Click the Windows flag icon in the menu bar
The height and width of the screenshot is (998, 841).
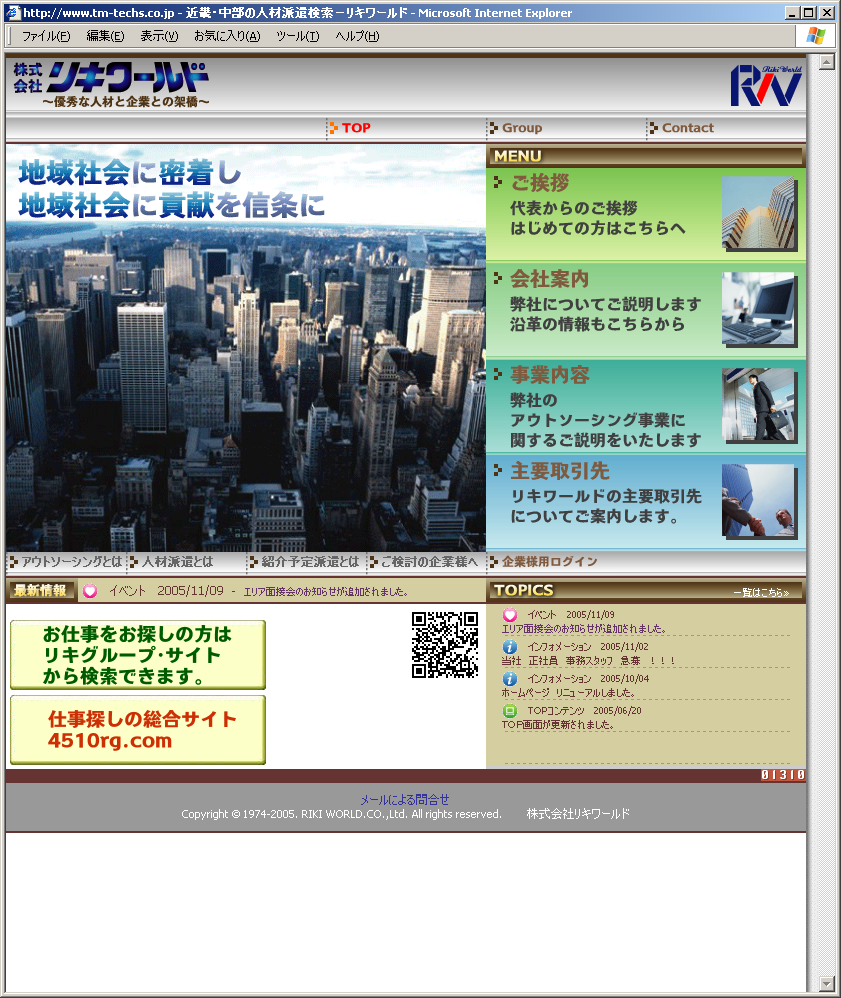coord(815,36)
